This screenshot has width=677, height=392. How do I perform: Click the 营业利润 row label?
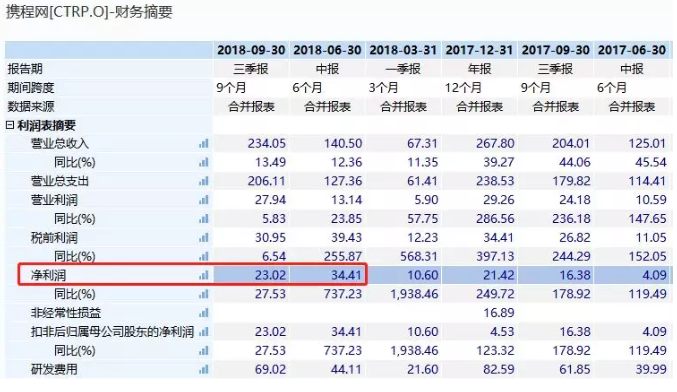54,200
